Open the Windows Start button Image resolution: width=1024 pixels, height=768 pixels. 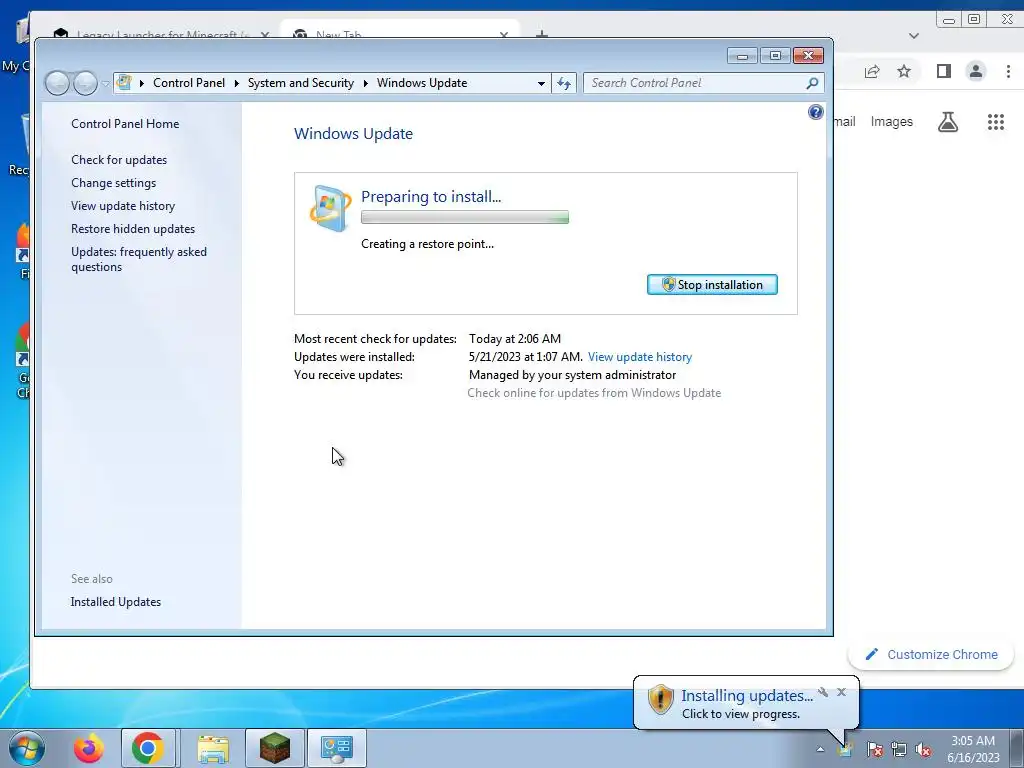pos(25,748)
